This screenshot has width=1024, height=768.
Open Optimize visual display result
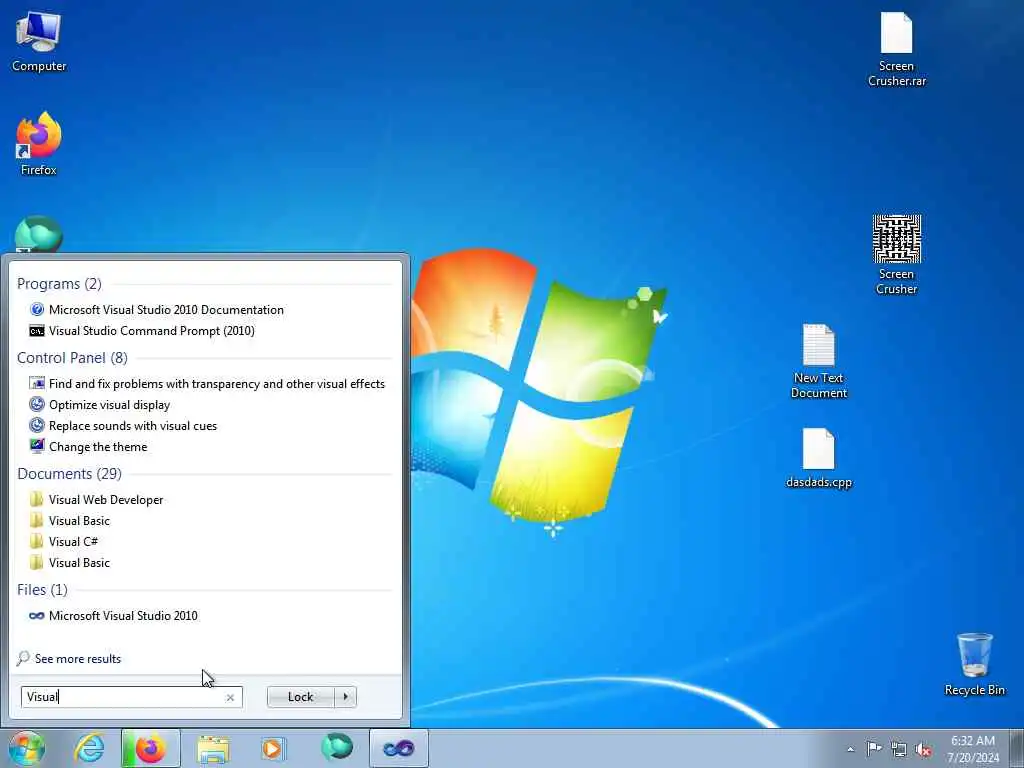[100, 405]
